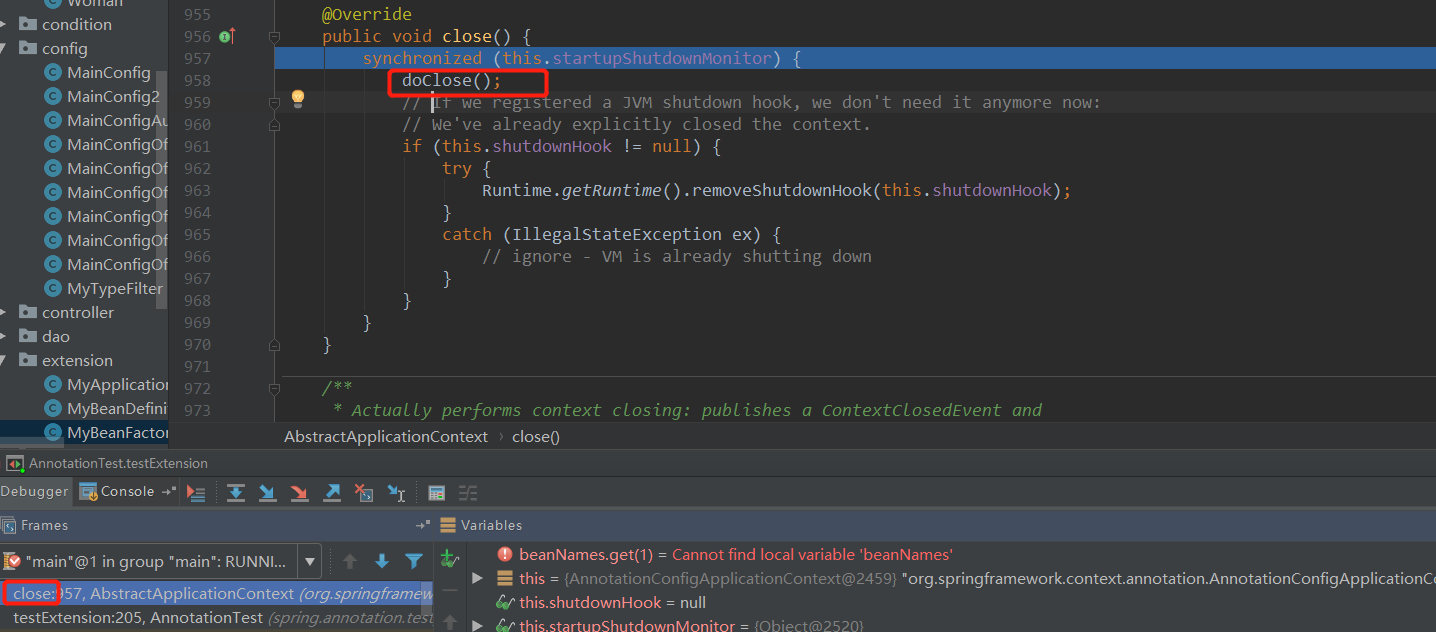This screenshot has height=632, width=1436.
Task: Click the red Force Step Into icon
Action: pos(300,492)
